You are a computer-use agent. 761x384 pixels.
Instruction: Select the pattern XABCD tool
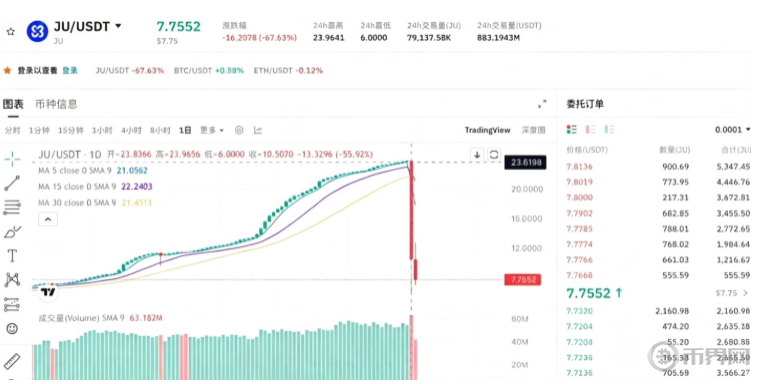pos(12,280)
